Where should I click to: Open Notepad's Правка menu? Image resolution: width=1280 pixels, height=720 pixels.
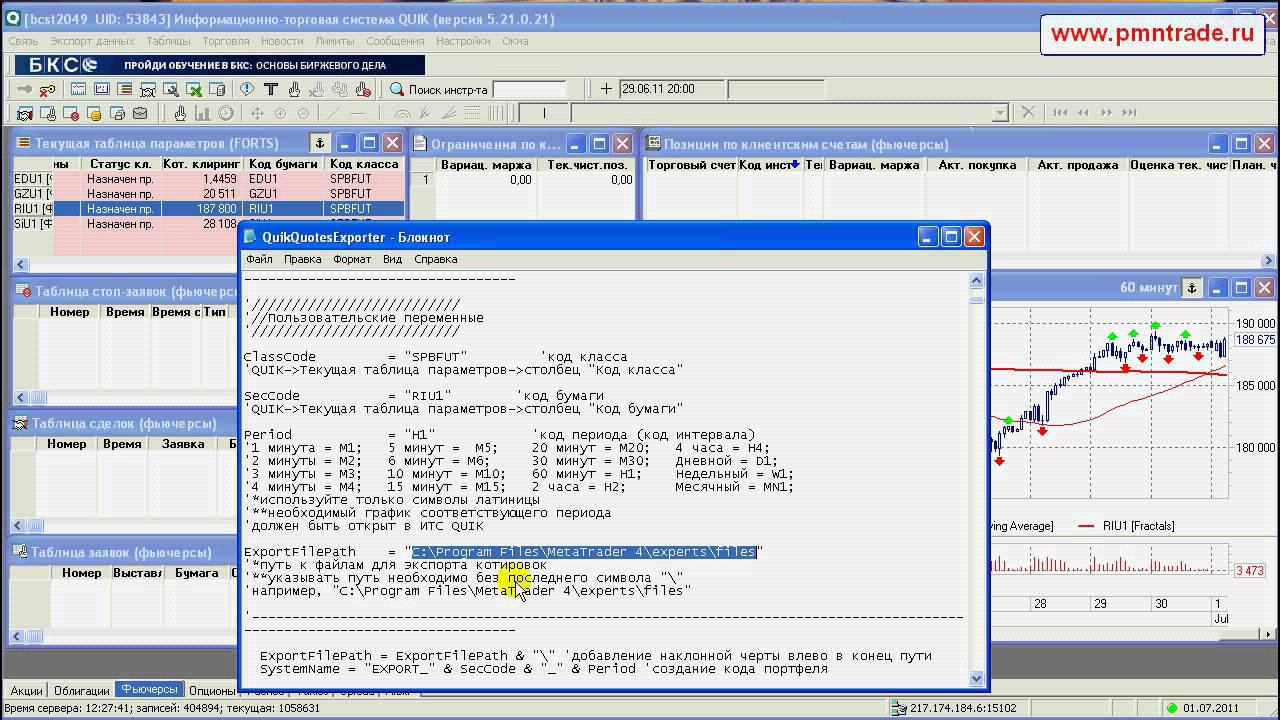point(303,259)
